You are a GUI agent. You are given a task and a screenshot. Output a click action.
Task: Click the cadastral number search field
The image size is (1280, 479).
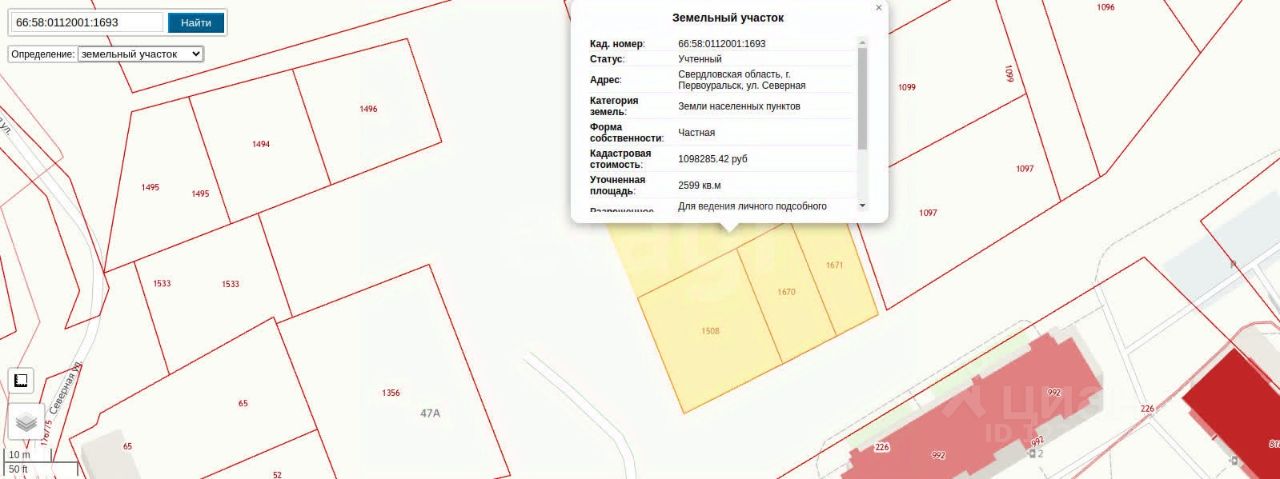click(x=88, y=22)
